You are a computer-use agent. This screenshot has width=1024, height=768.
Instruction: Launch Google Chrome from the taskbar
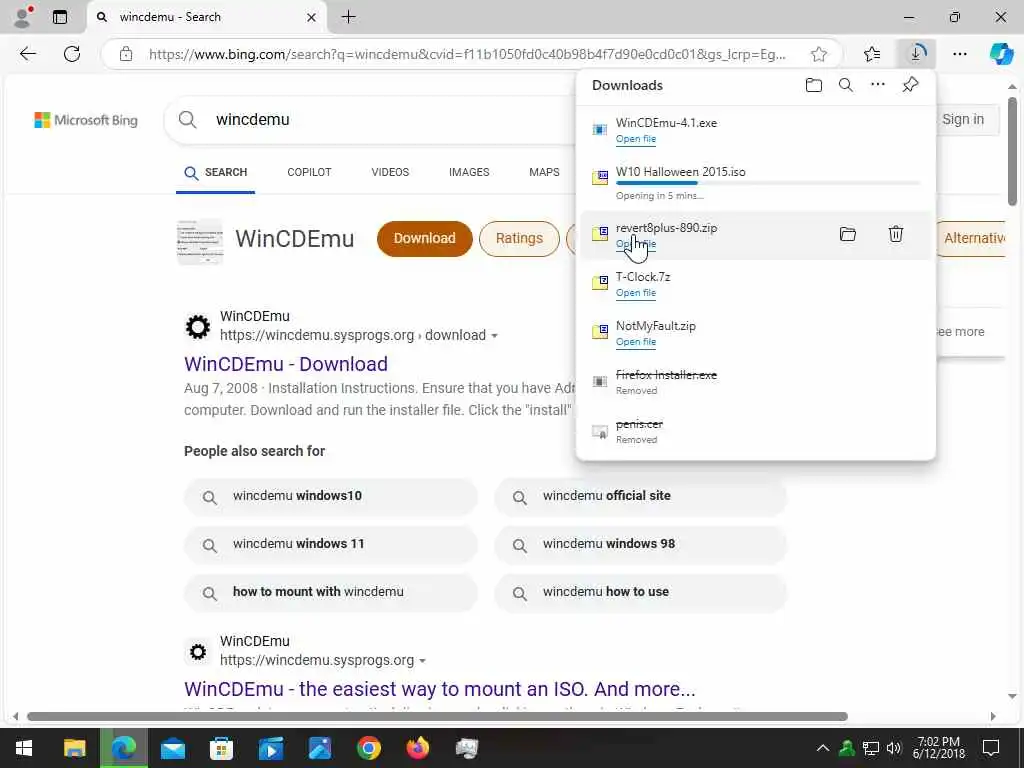(368, 748)
